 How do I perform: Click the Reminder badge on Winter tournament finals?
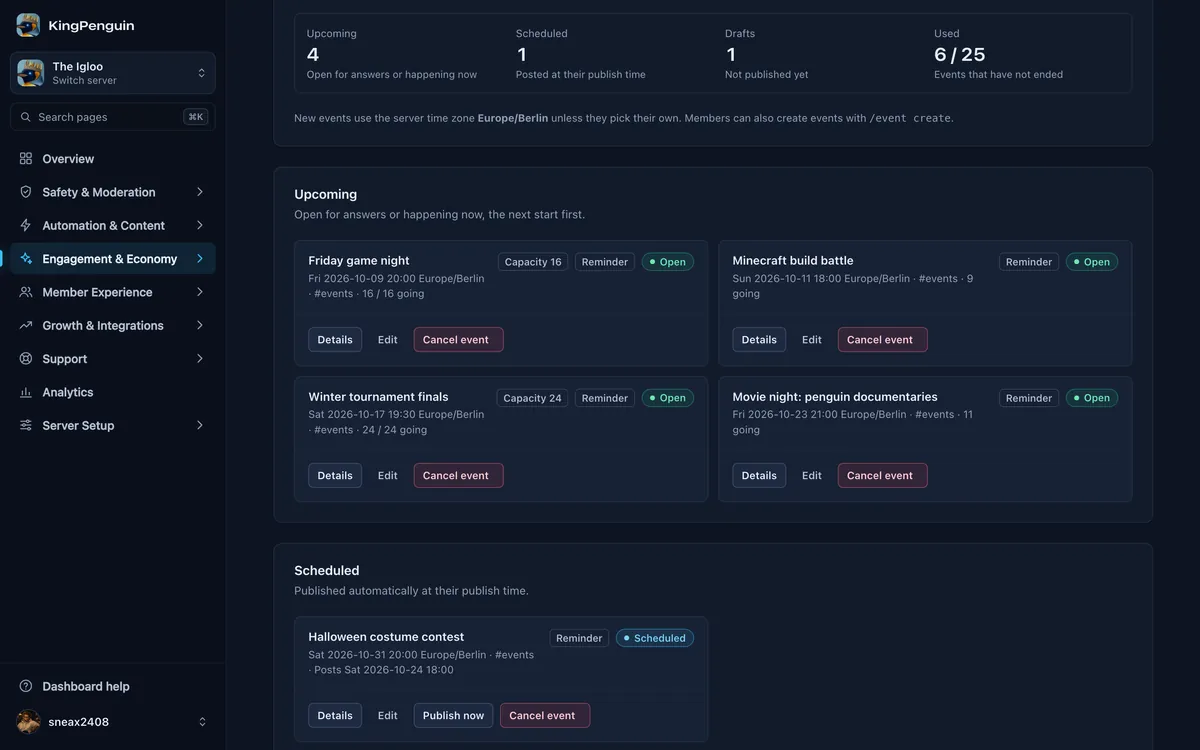click(605, 398)
